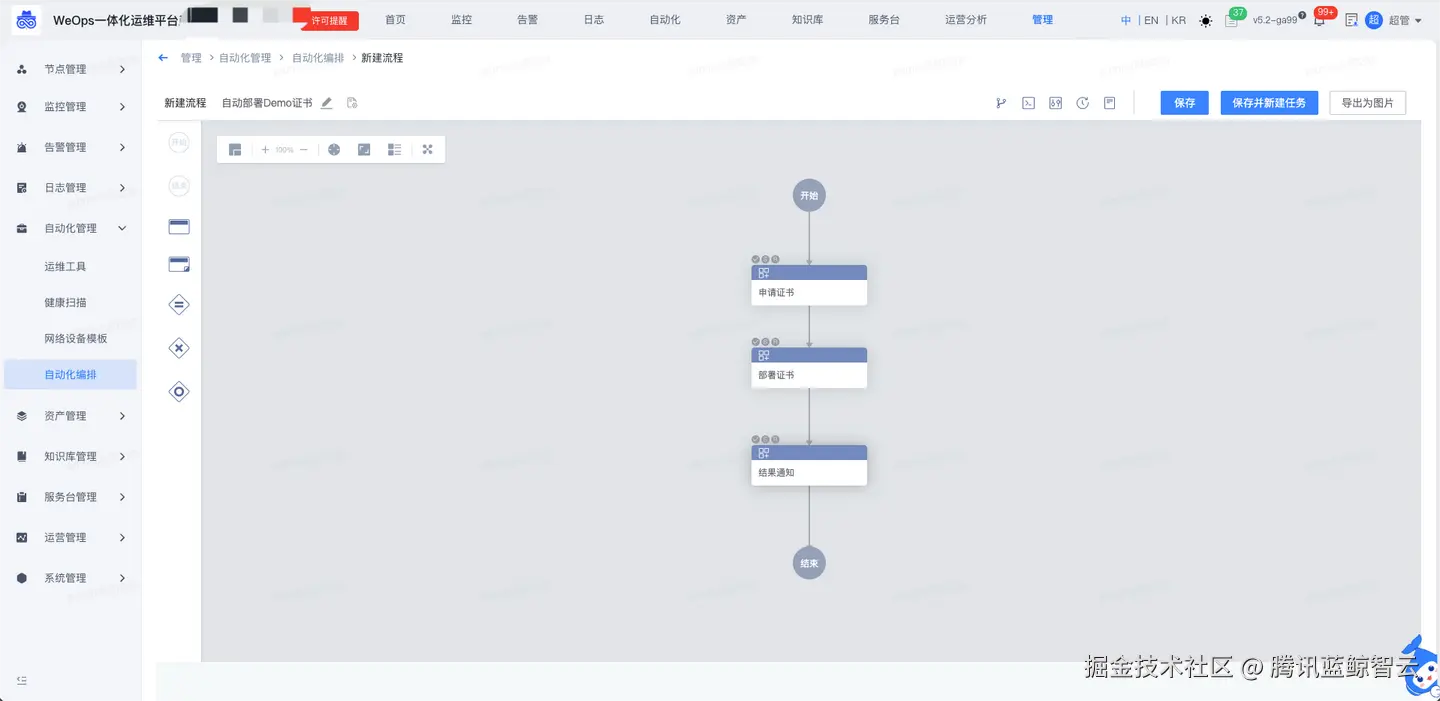Select the start event in the palette
This screenshot has height=701, width=1440.
tap(179, 143)
